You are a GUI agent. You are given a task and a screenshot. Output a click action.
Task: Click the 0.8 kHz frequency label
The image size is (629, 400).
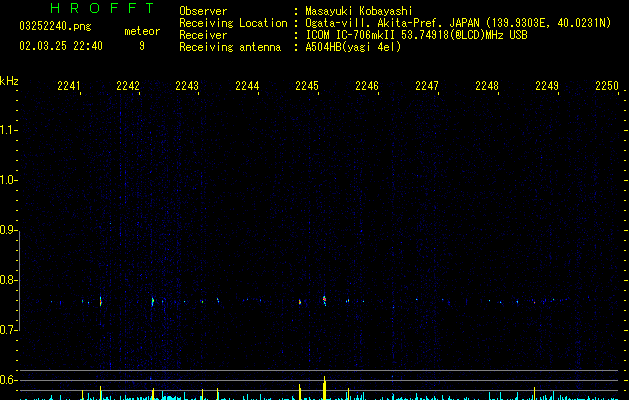[8, 280]
